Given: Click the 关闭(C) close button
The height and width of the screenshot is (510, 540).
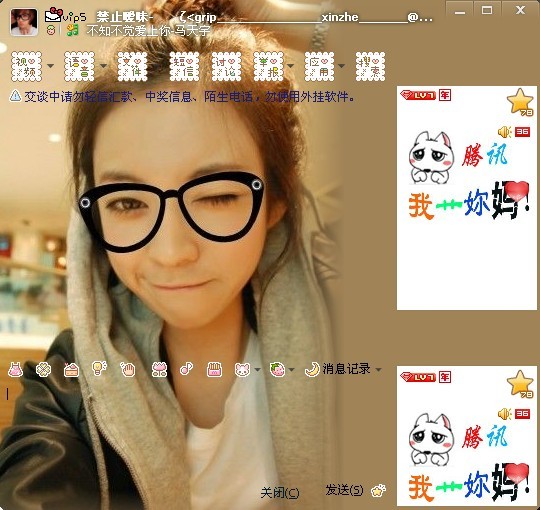Looking at the screenshot, I should click(x=280, y=493).
